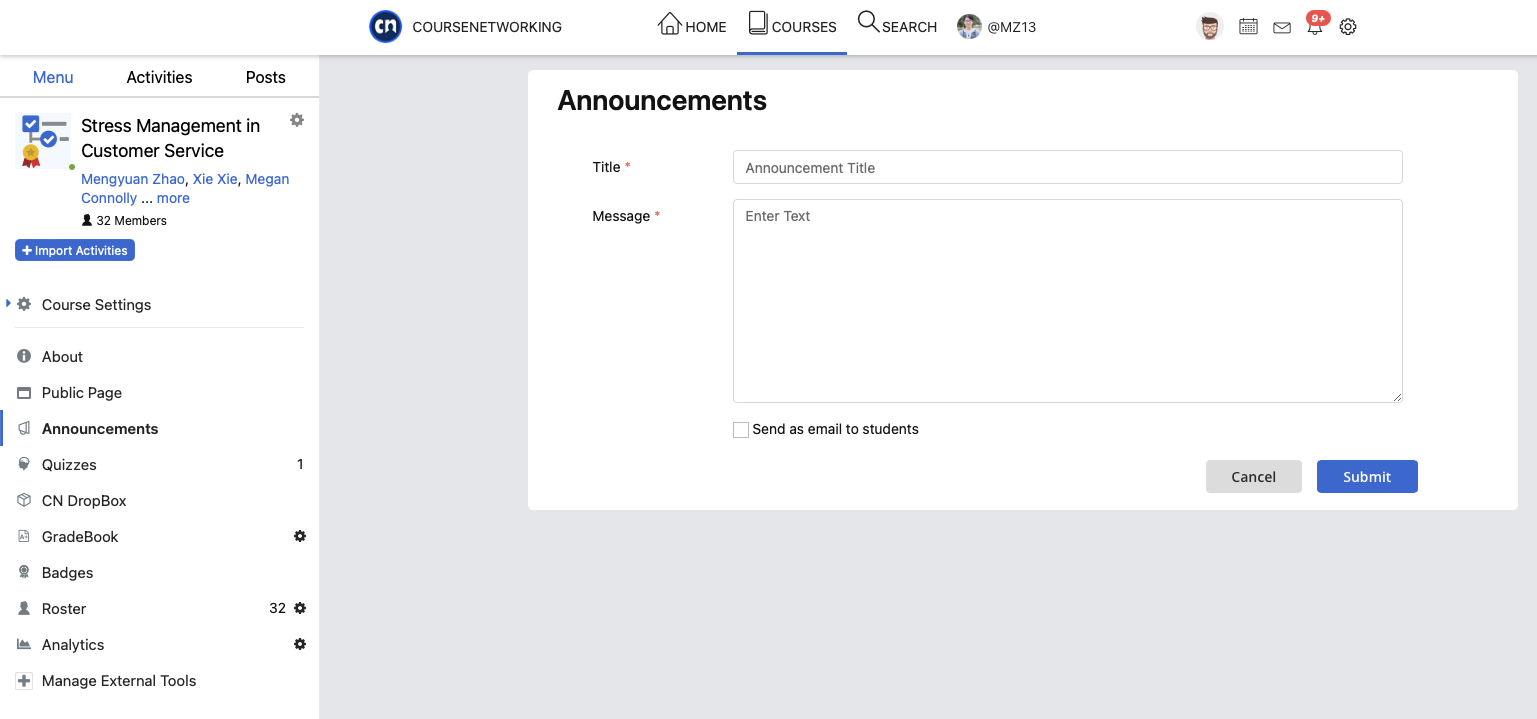Click the Manage External Tools plus icon
1537x719 pixels.
point(24,681)
